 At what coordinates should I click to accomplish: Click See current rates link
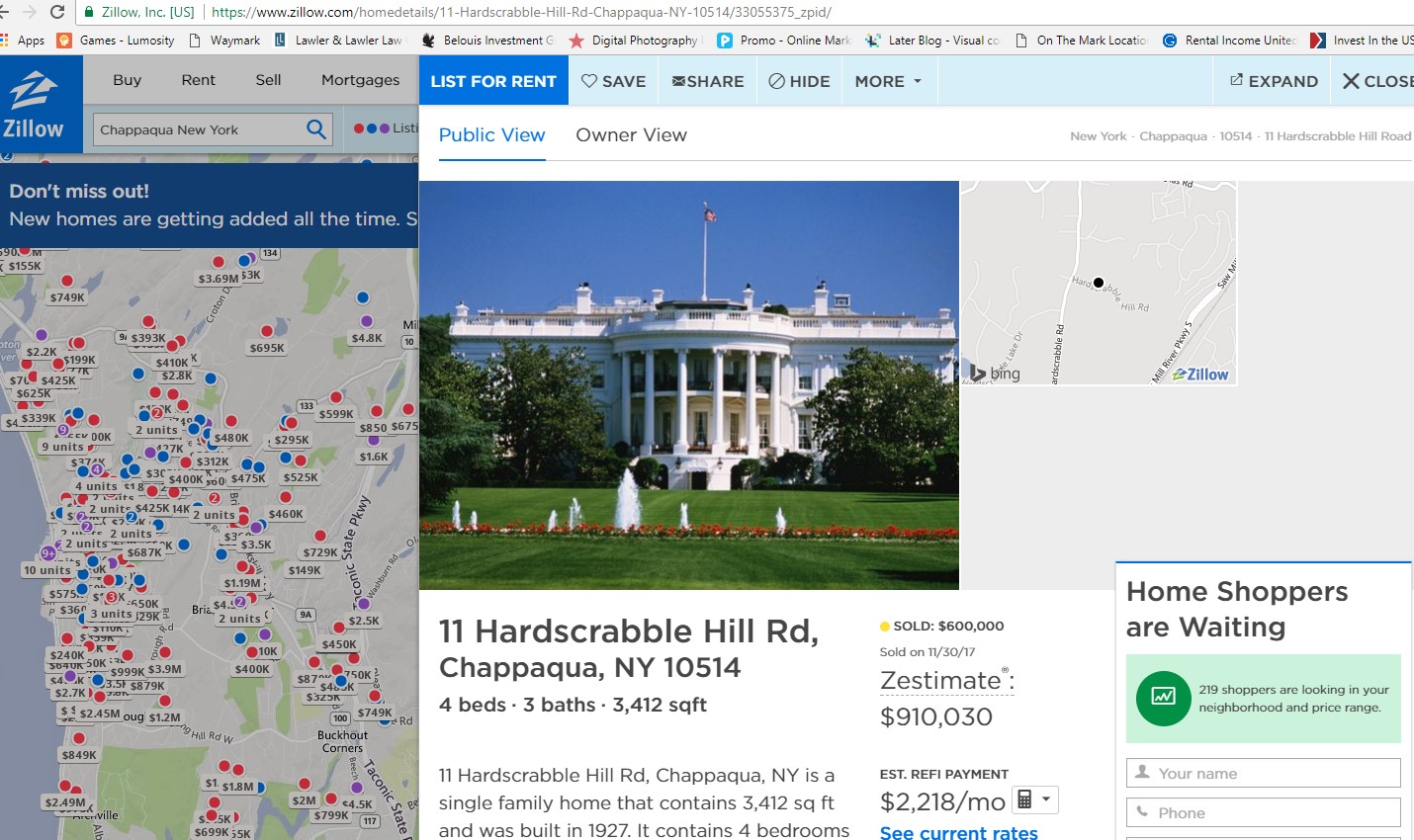[958, 832]
